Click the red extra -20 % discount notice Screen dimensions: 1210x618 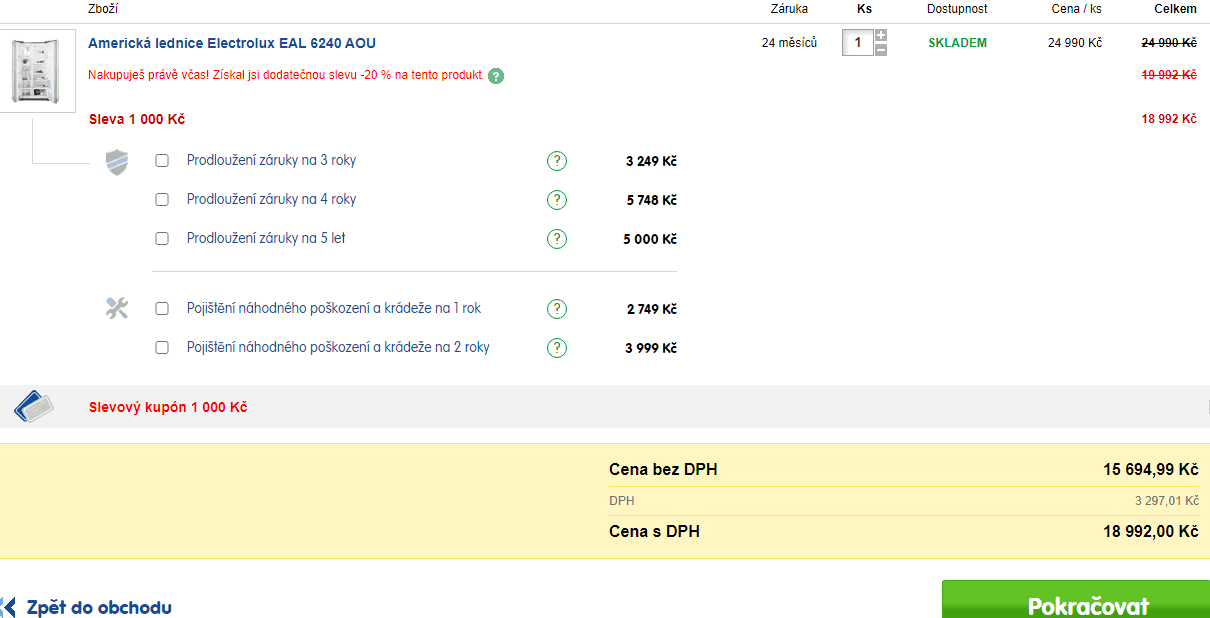pyautogui.click(x=286, y=75)
